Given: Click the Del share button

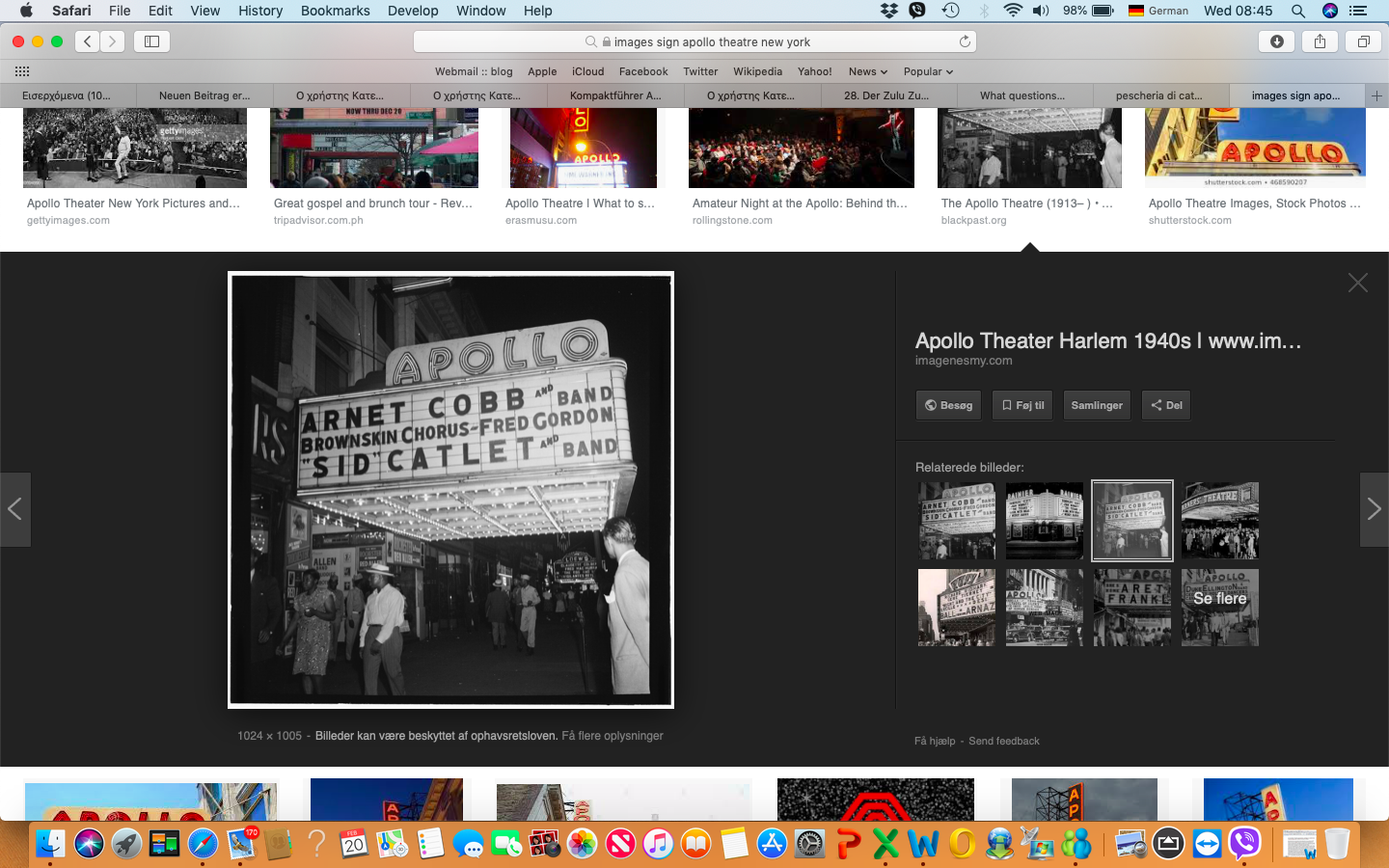Looking at the screenshot, I should pos(1166,405).
